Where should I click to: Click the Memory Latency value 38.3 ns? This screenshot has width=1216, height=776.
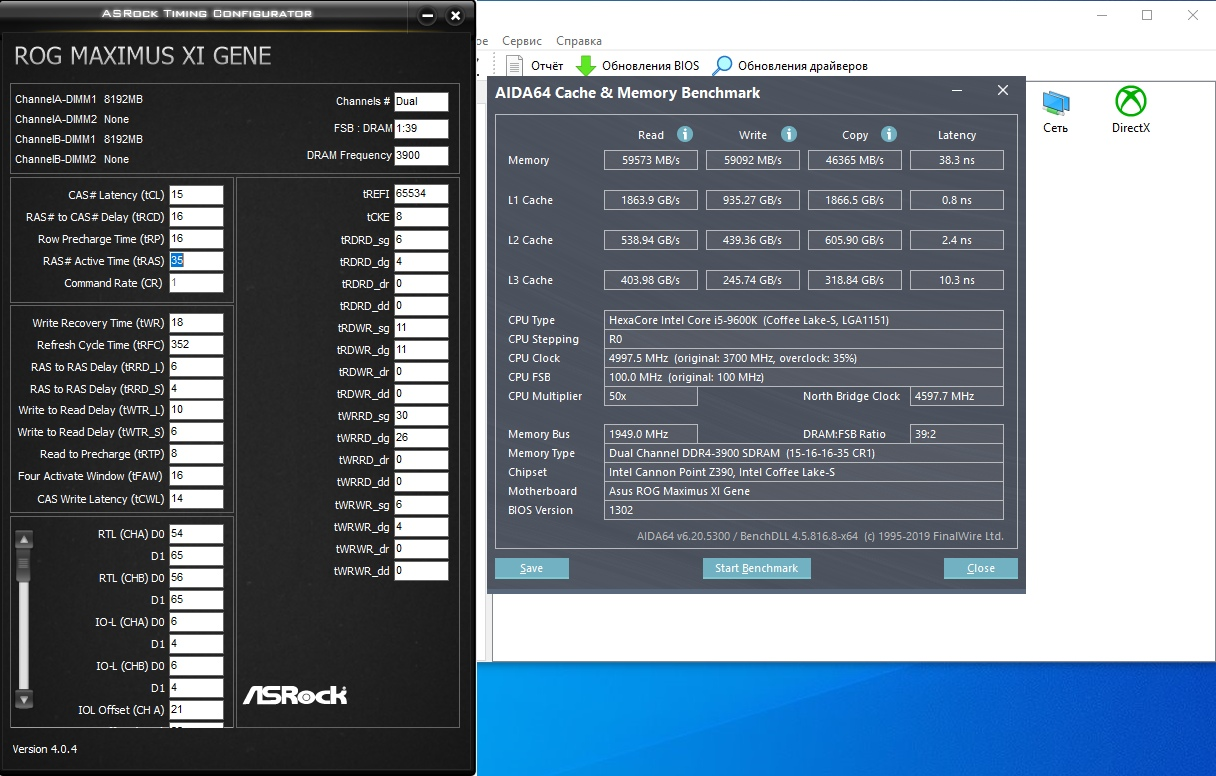957,160
